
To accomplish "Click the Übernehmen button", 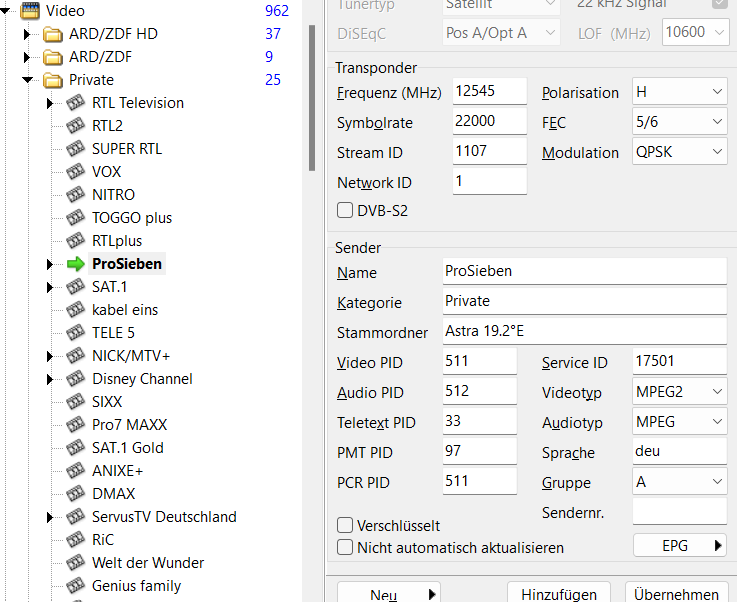I will click(676, 593).
